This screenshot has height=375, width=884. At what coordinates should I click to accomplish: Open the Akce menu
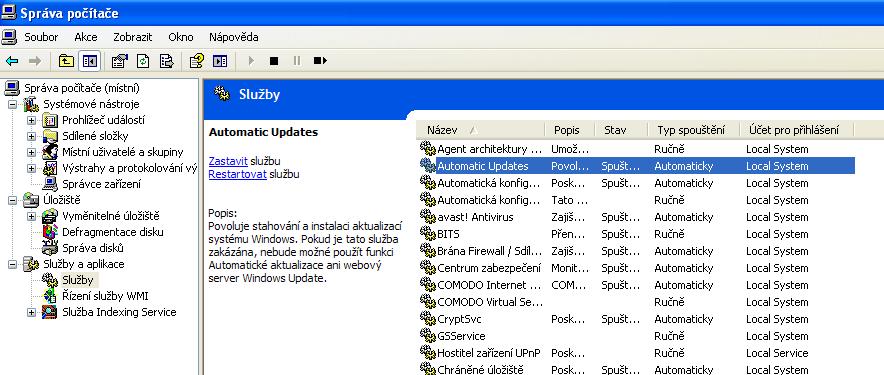tap(86, 37)
